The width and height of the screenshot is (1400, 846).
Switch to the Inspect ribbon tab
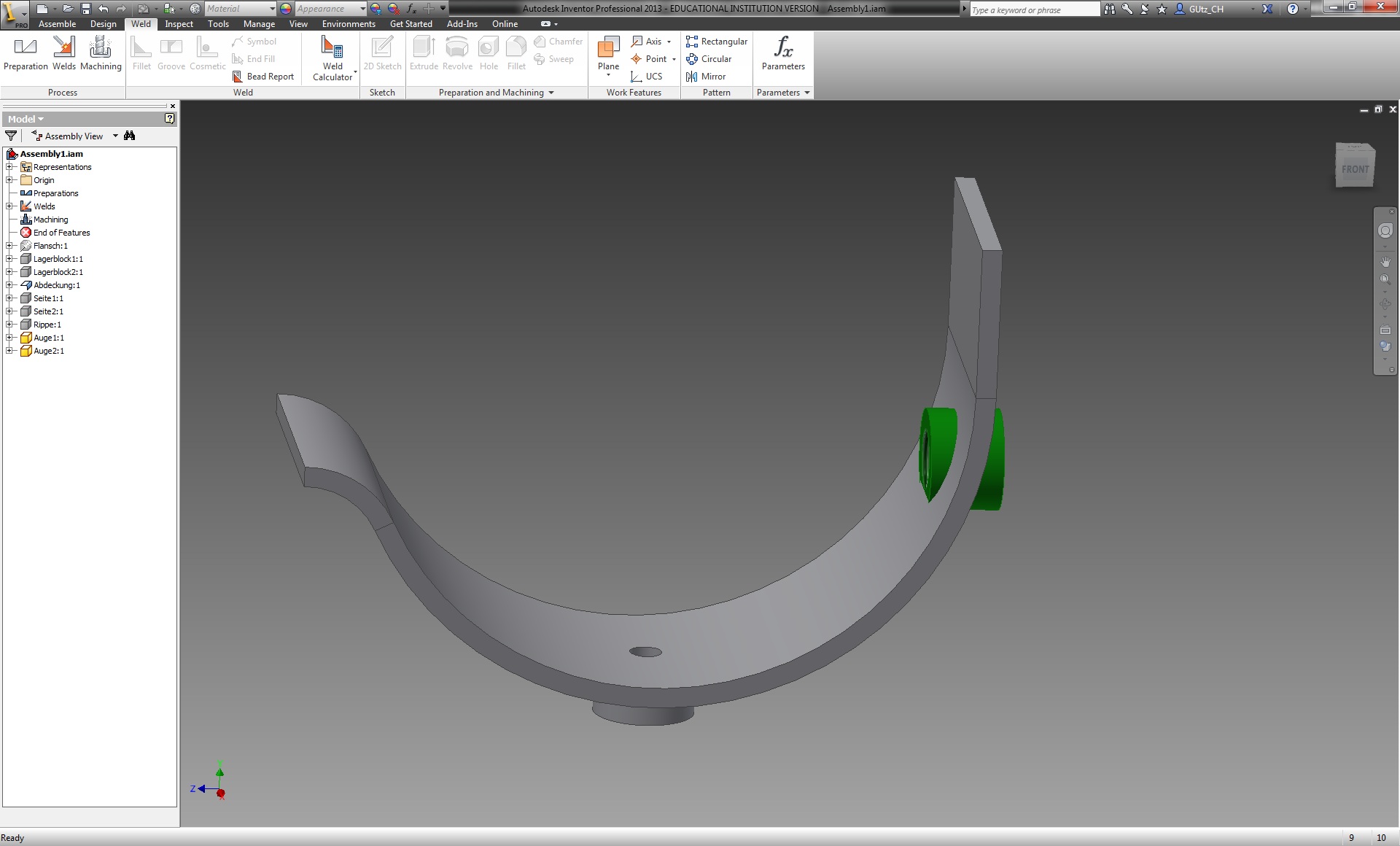tap(179, 23)
